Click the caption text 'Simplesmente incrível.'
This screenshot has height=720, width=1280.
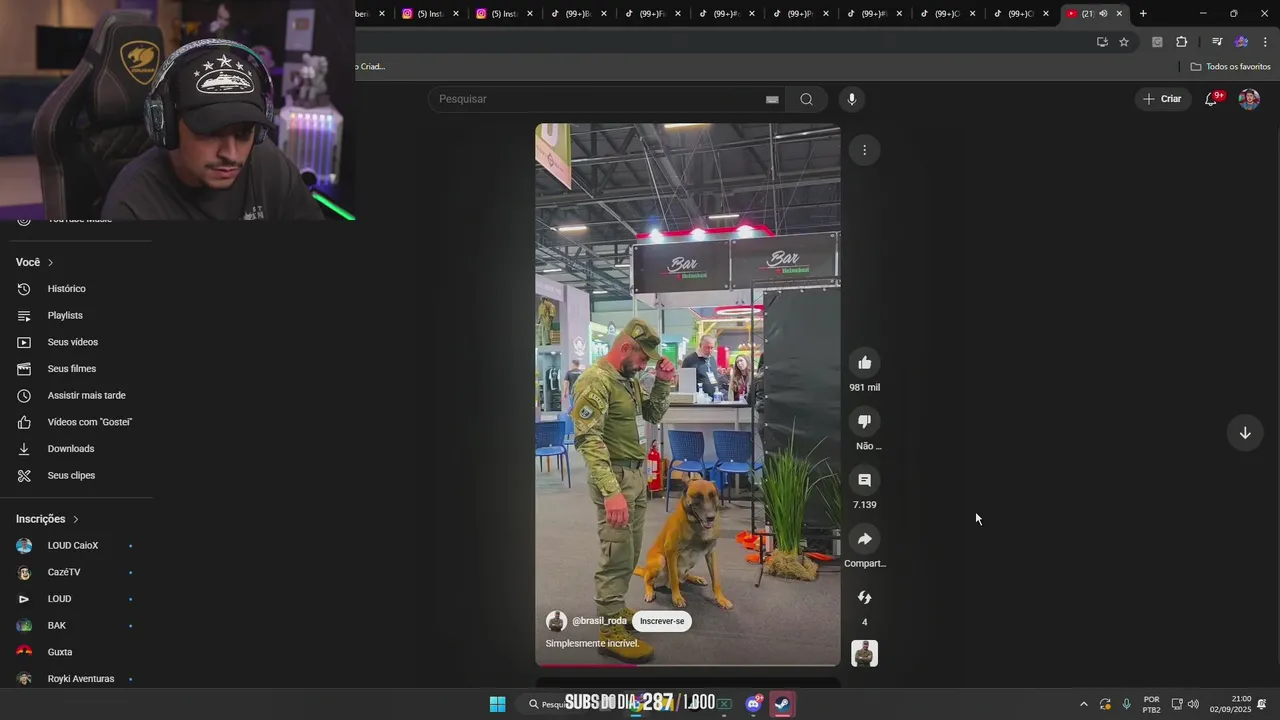pos(592,644)
